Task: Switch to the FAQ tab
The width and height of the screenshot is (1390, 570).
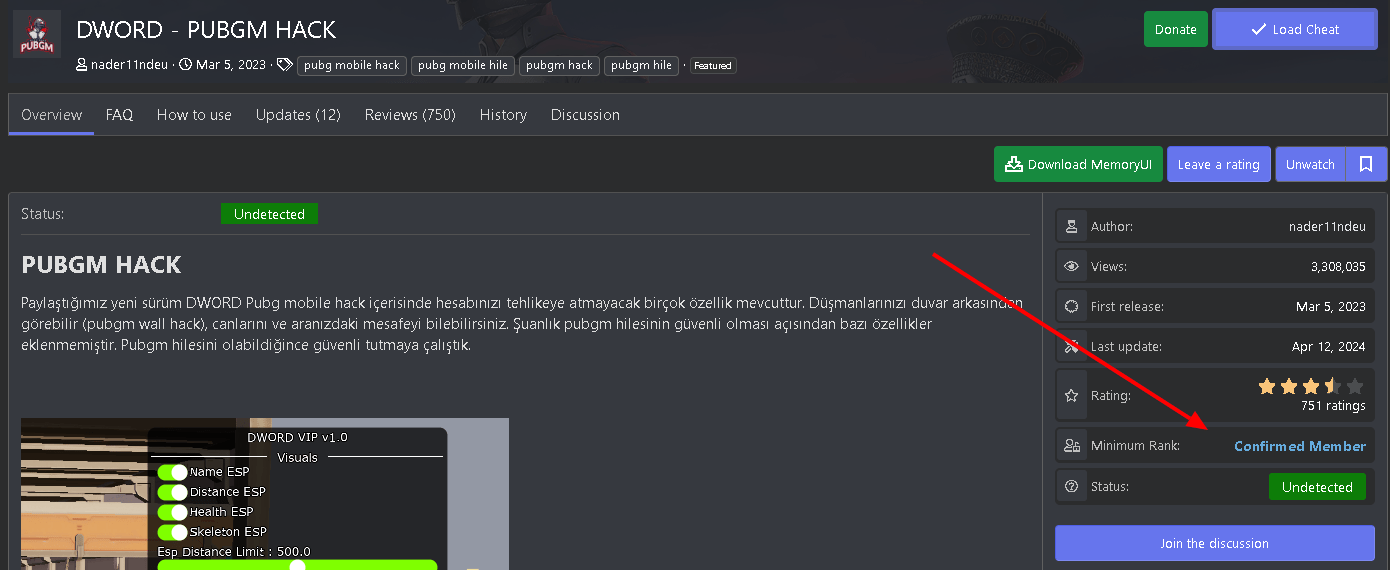Action: coord(119,115)
